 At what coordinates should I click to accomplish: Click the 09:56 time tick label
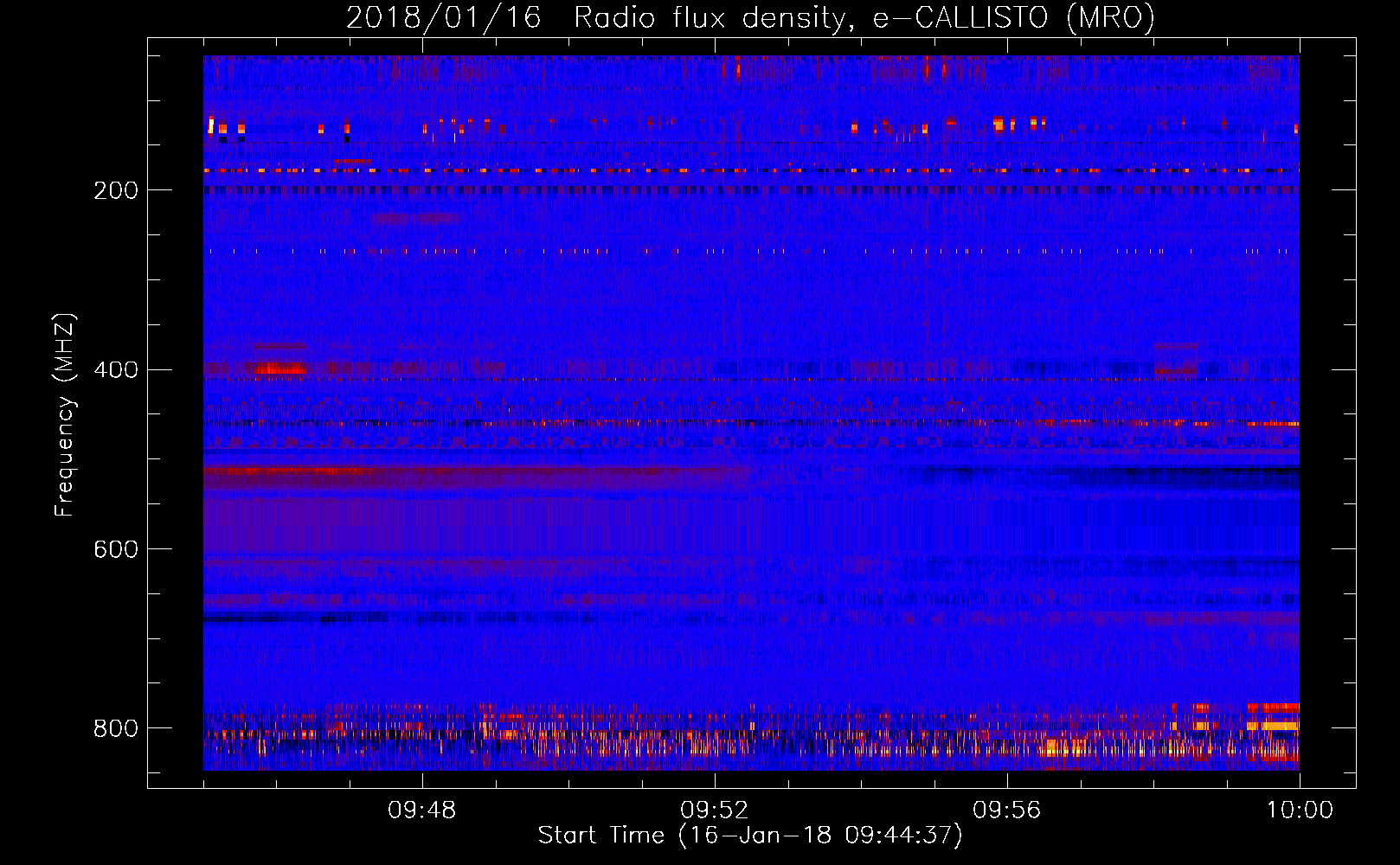point(1007,811)
